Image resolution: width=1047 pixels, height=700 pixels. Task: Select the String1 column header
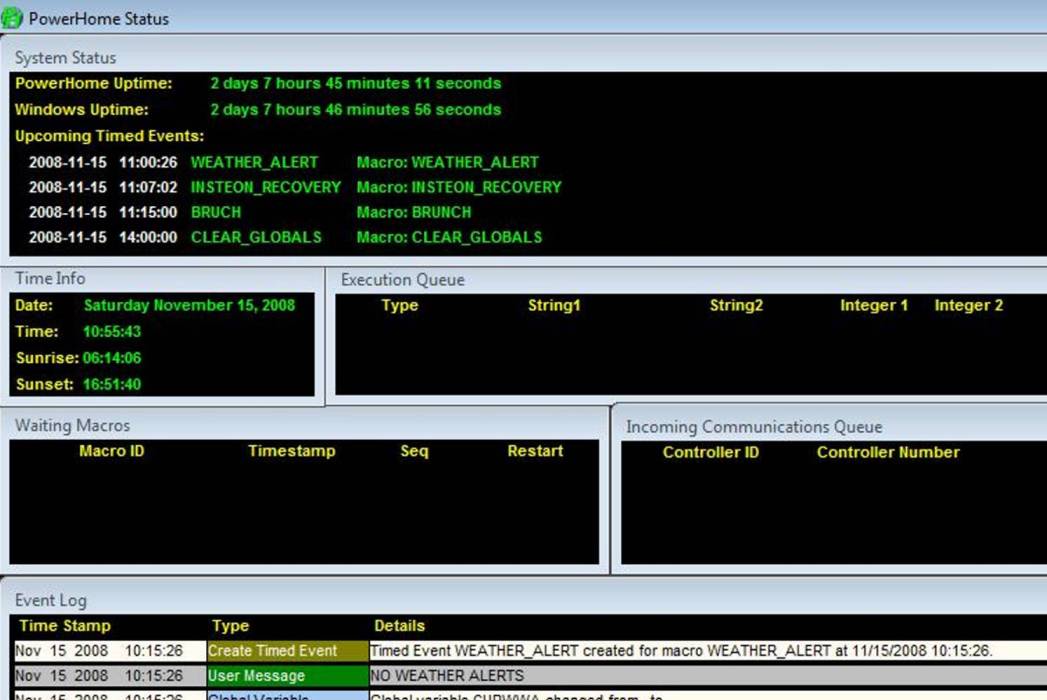(x=554, y=306)
